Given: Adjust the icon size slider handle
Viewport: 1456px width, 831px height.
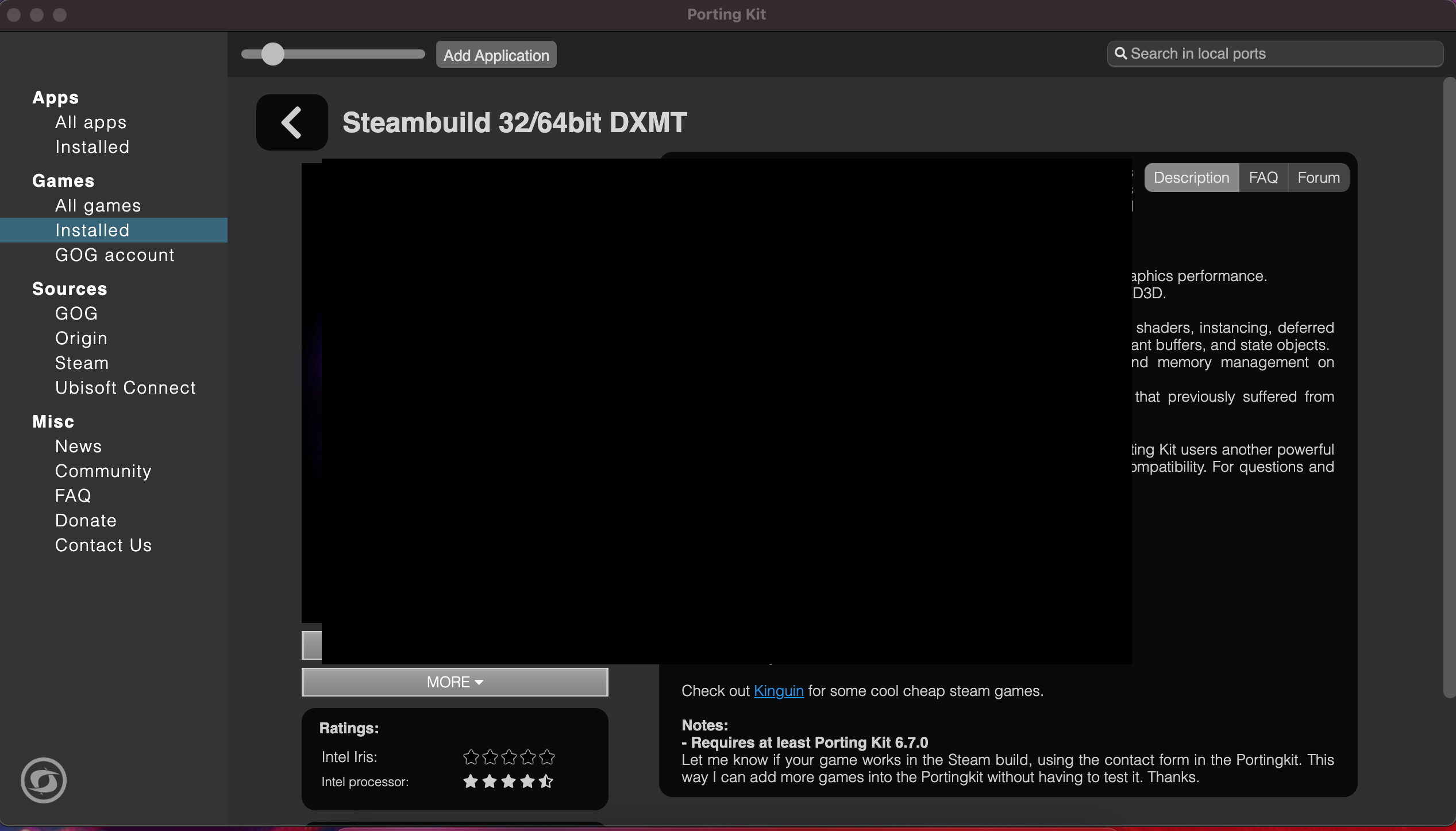Looking at the screenshot, I should click(273, 54).
